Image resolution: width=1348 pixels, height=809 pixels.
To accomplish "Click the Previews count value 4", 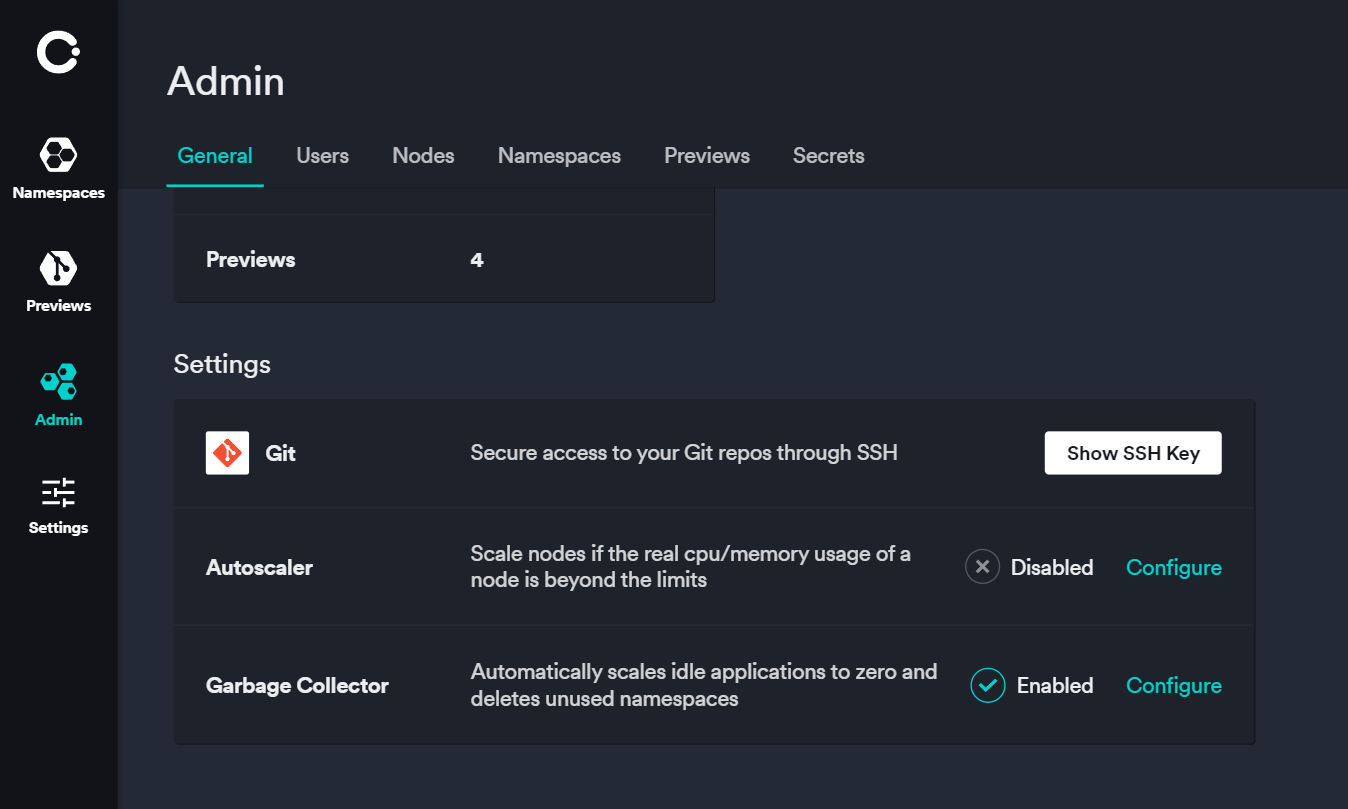I will point(477,260).
